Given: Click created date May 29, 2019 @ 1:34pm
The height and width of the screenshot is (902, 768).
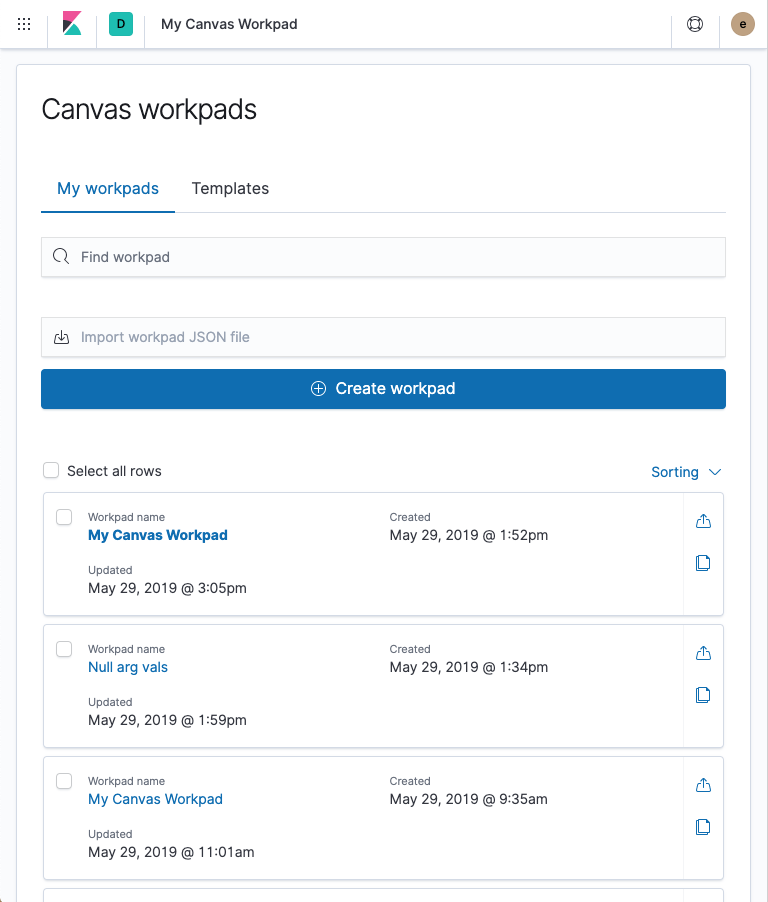Looking at the screenshot, I should pos(469,667).
